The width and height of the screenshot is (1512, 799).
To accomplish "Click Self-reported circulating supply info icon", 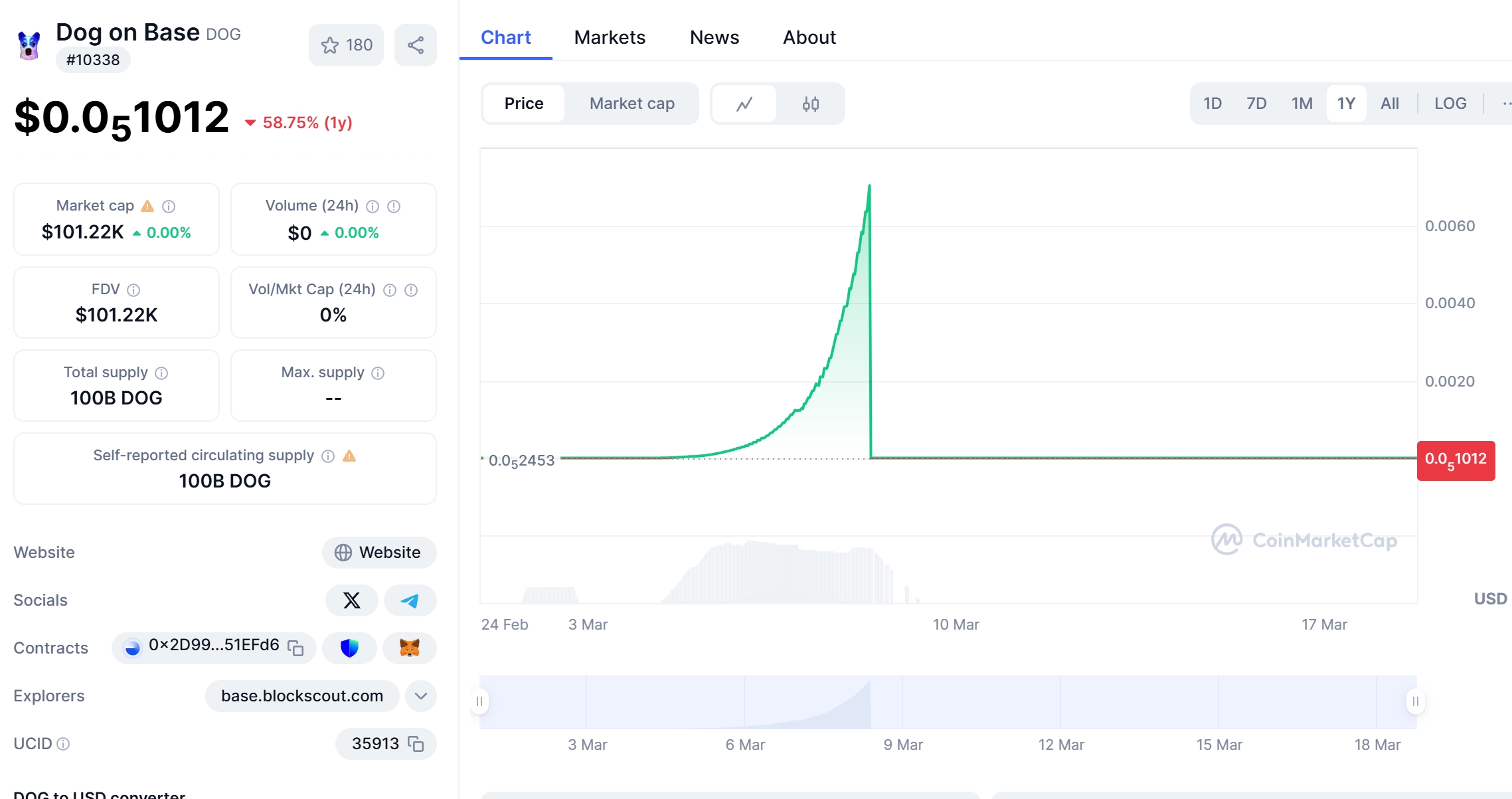I will pyautogui.click(x=328, y=456).
